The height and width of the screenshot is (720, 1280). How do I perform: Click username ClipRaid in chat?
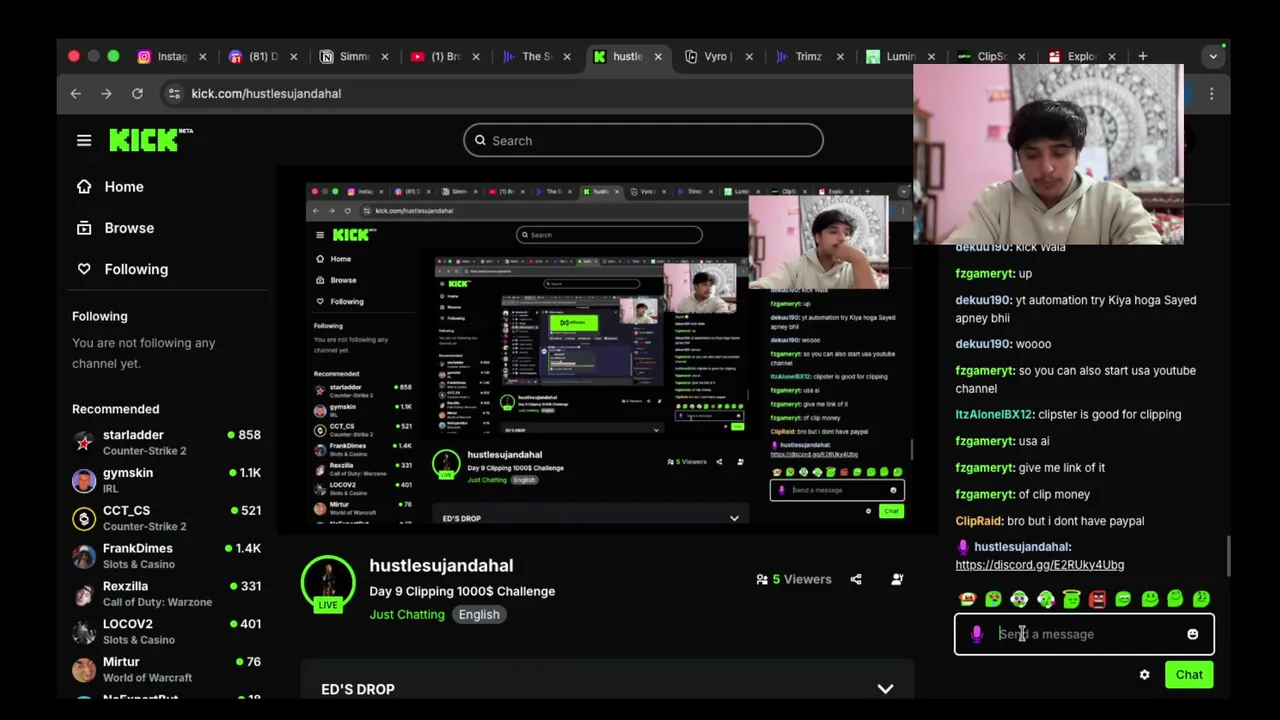(979, 521)
